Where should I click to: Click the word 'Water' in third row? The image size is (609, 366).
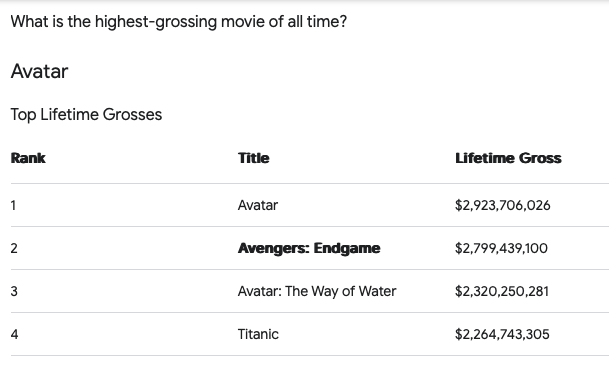[377, 291]
